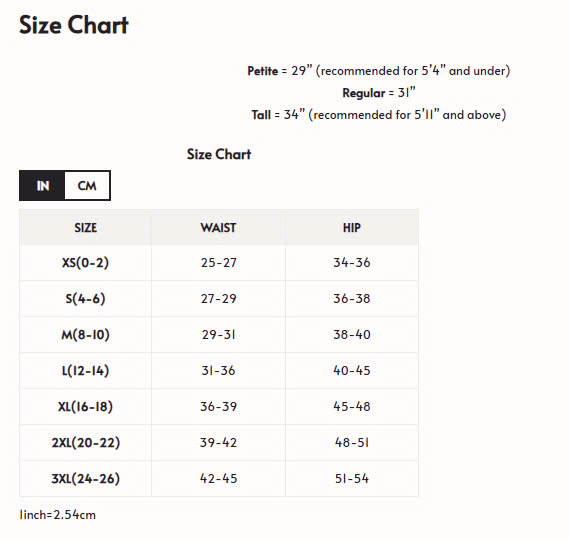Select the IN unit toggle
The width and height of the screenshot is (569, 541).
click(42, 185)
